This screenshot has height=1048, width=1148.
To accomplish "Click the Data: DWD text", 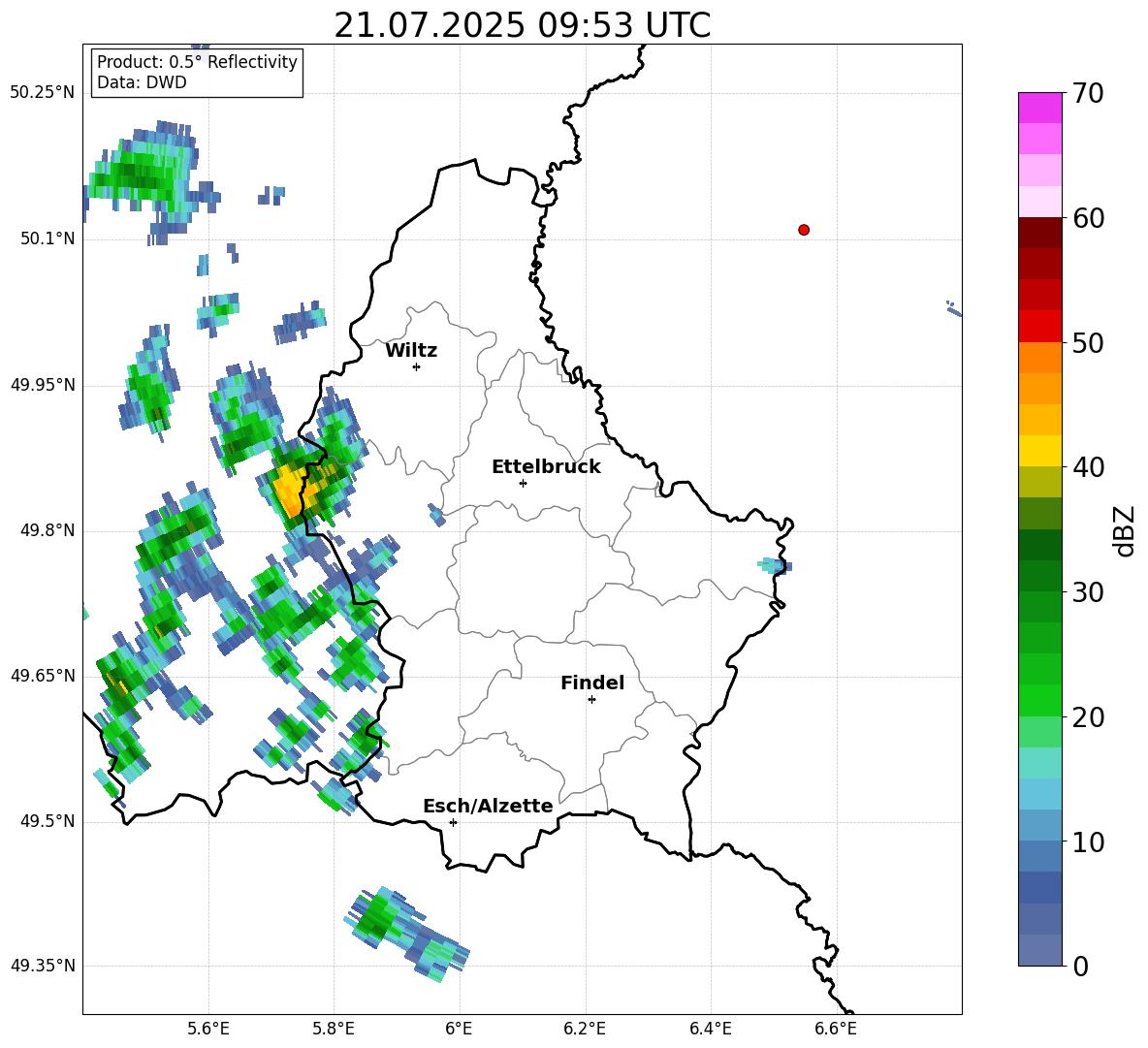I will pyautogui.click(x=142, y=82).
